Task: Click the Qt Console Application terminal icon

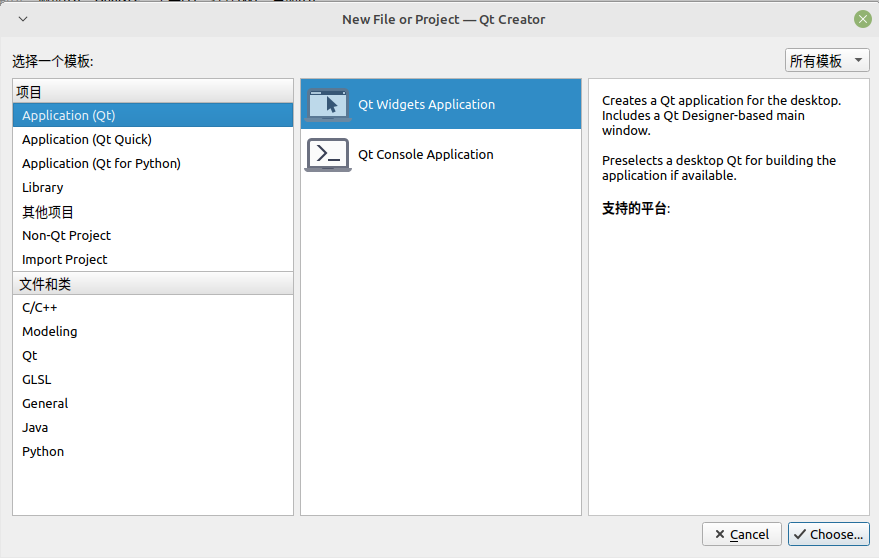Action: click(x=328, y=154)
